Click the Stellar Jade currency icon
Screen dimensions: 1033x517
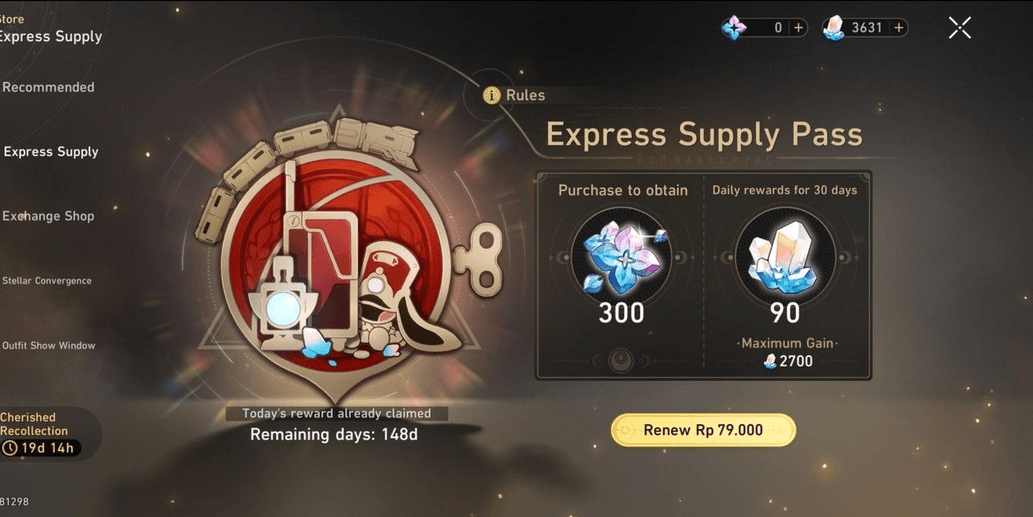coord(834,28)
